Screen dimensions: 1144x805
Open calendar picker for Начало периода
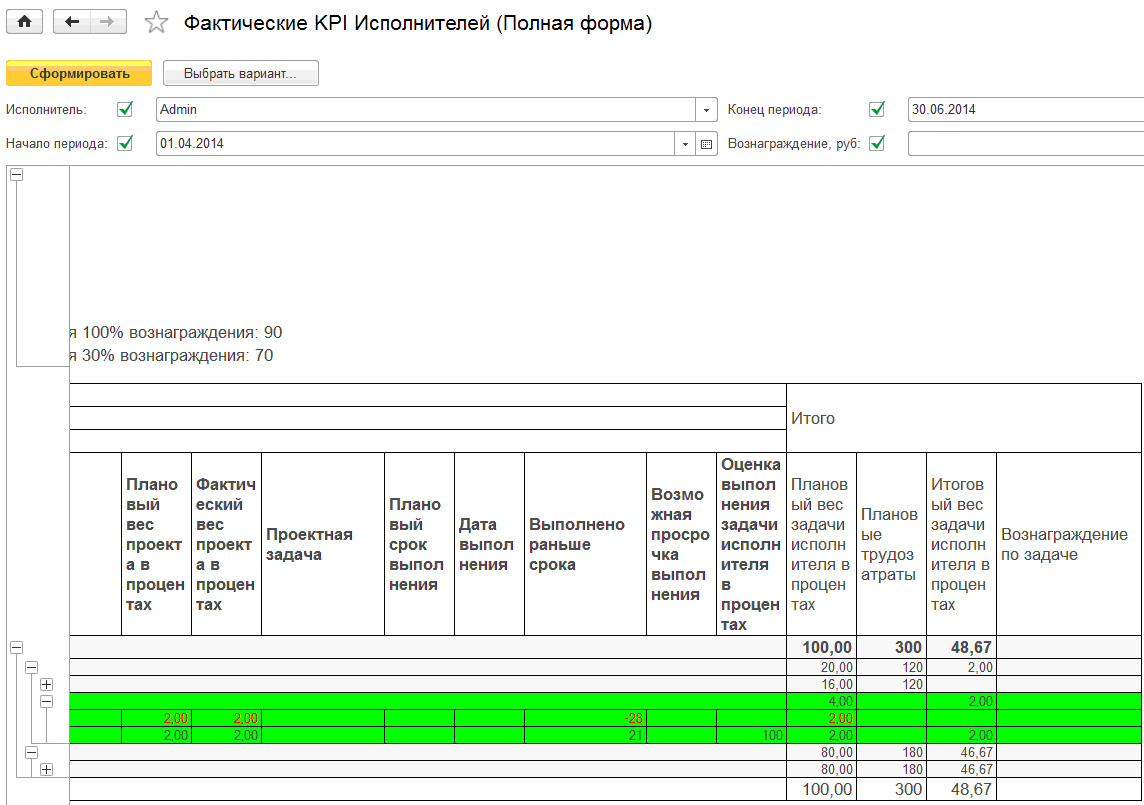(x=707, y=144)
